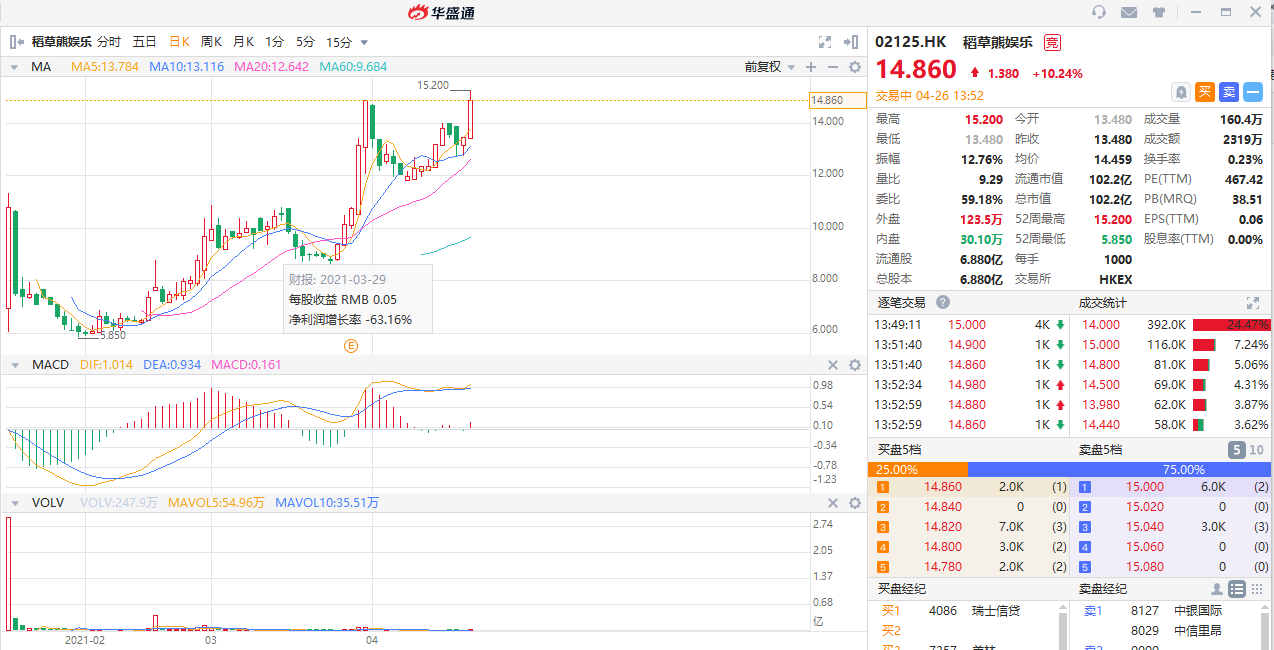The height and width of the screenshot is (650, 1274).
Task: Click the 13:52:34 trade row
Action: pos(969,385)
